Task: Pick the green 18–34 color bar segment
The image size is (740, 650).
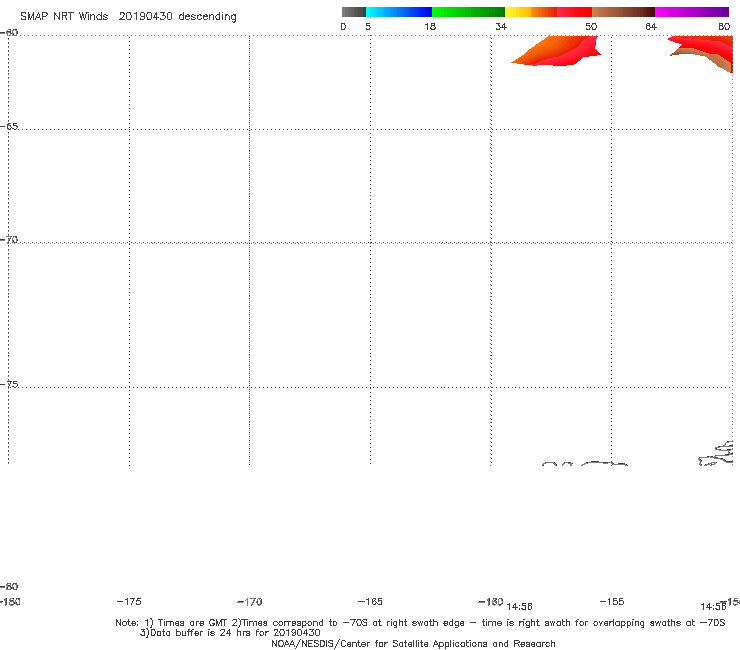Action: [468, 12]
